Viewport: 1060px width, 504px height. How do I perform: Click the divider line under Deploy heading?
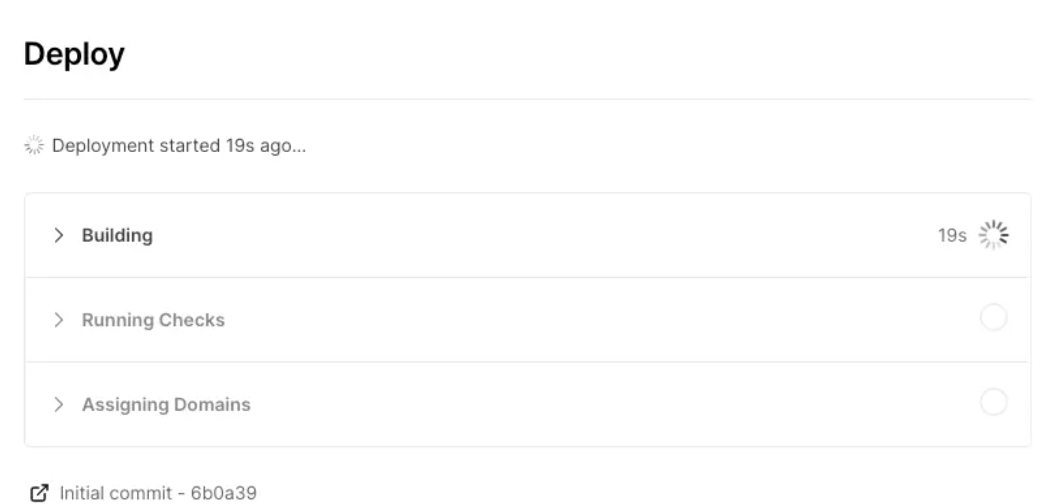click(x=527, y=99)
